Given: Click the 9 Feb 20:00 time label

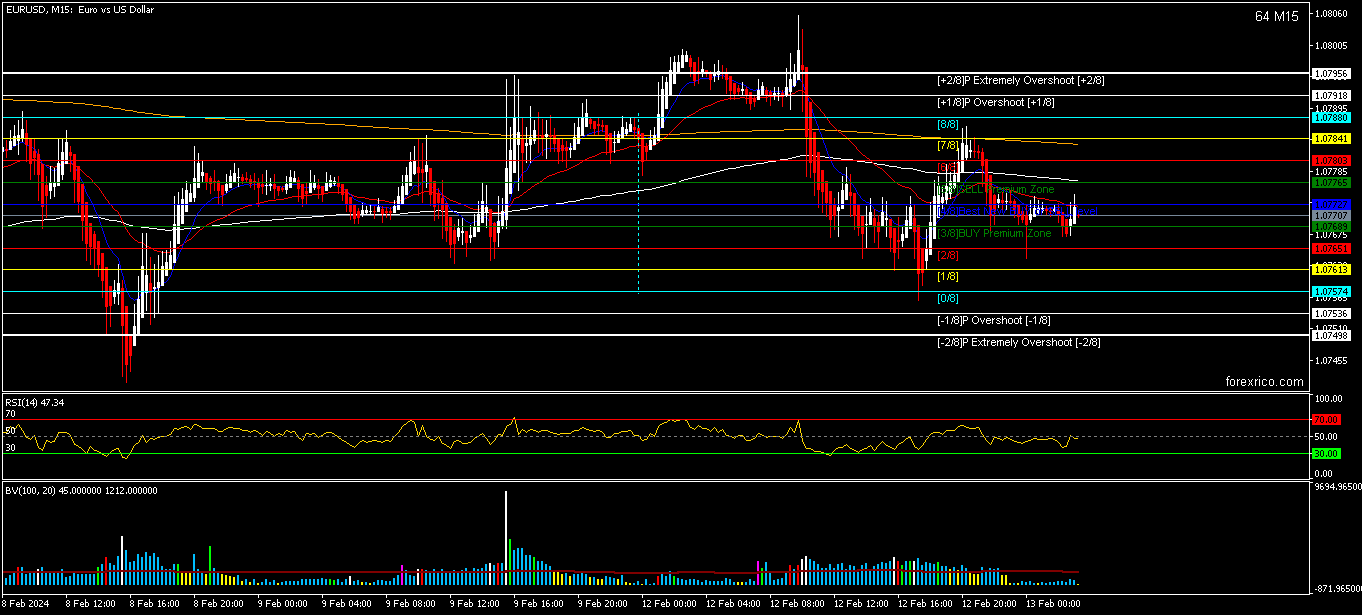Looking at the screenshot, I should pos(603,604).
